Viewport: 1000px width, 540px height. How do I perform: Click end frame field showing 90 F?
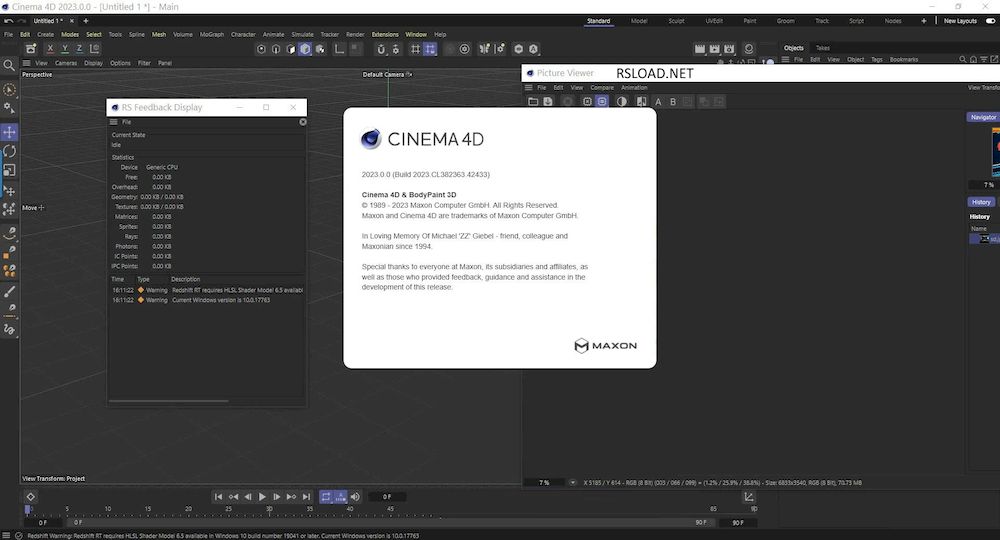point(738,522)
